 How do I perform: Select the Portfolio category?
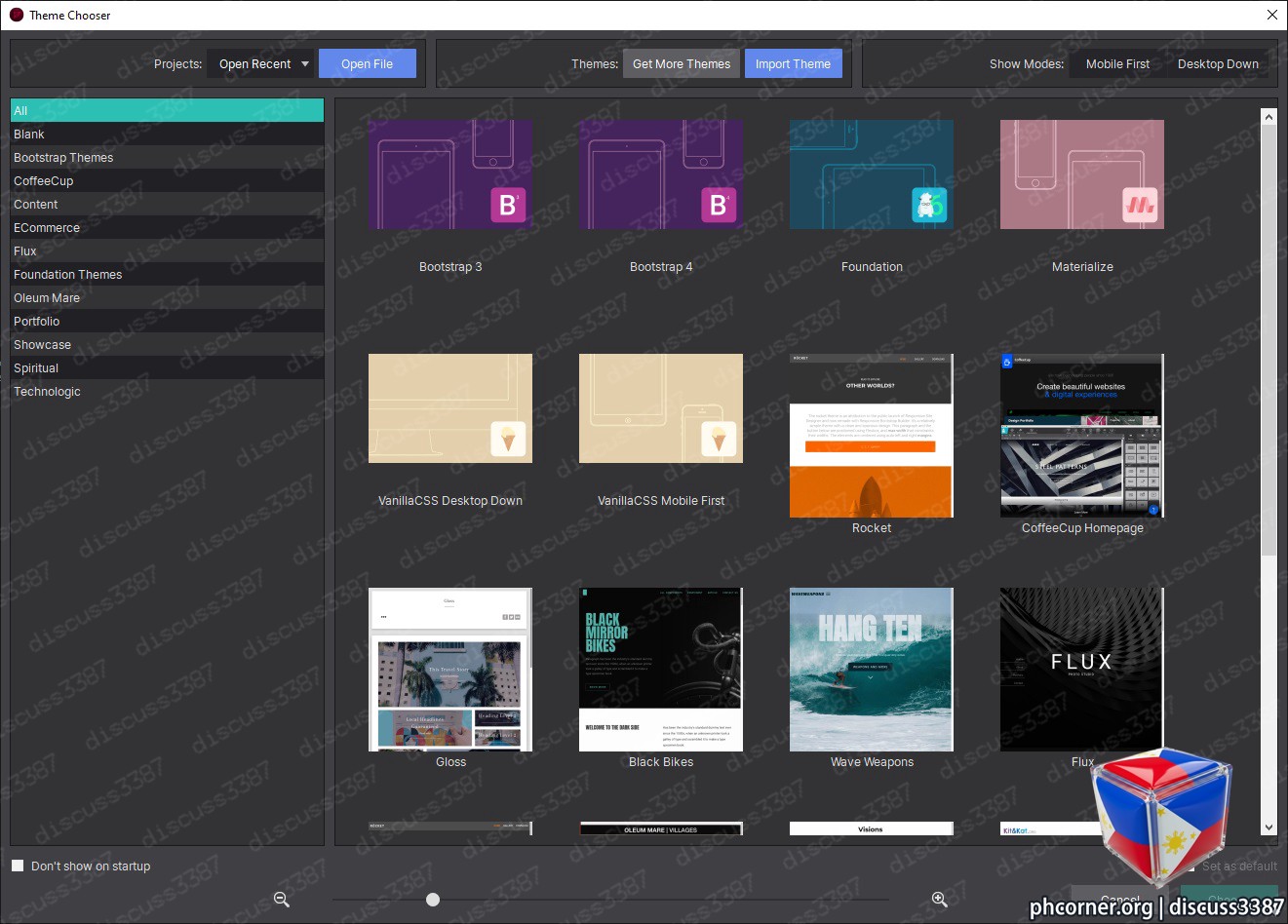click(x=167, y=321)
